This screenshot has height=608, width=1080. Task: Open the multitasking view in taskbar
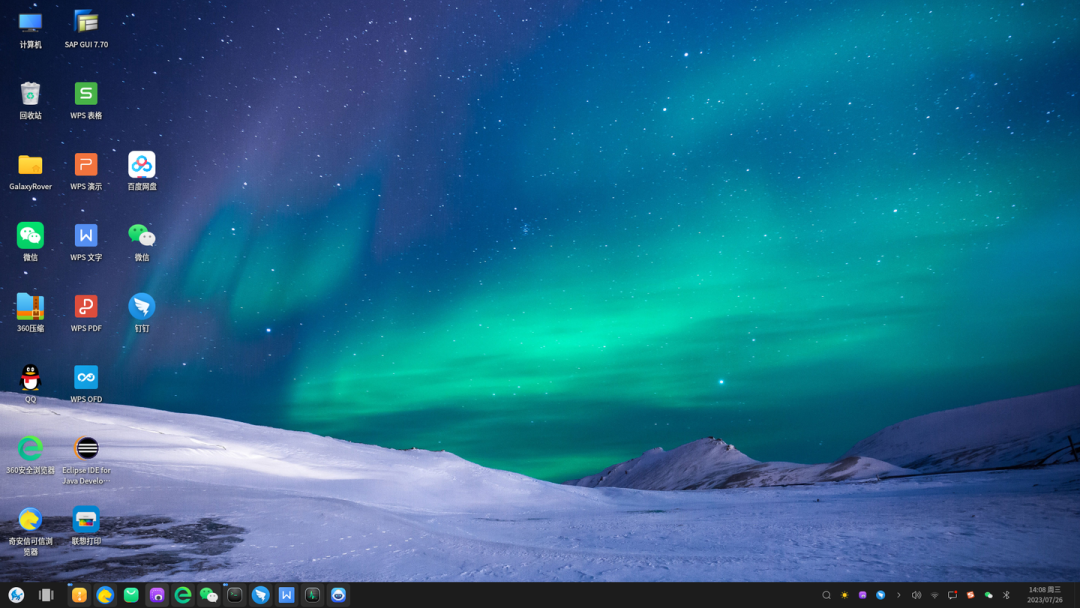46,595
